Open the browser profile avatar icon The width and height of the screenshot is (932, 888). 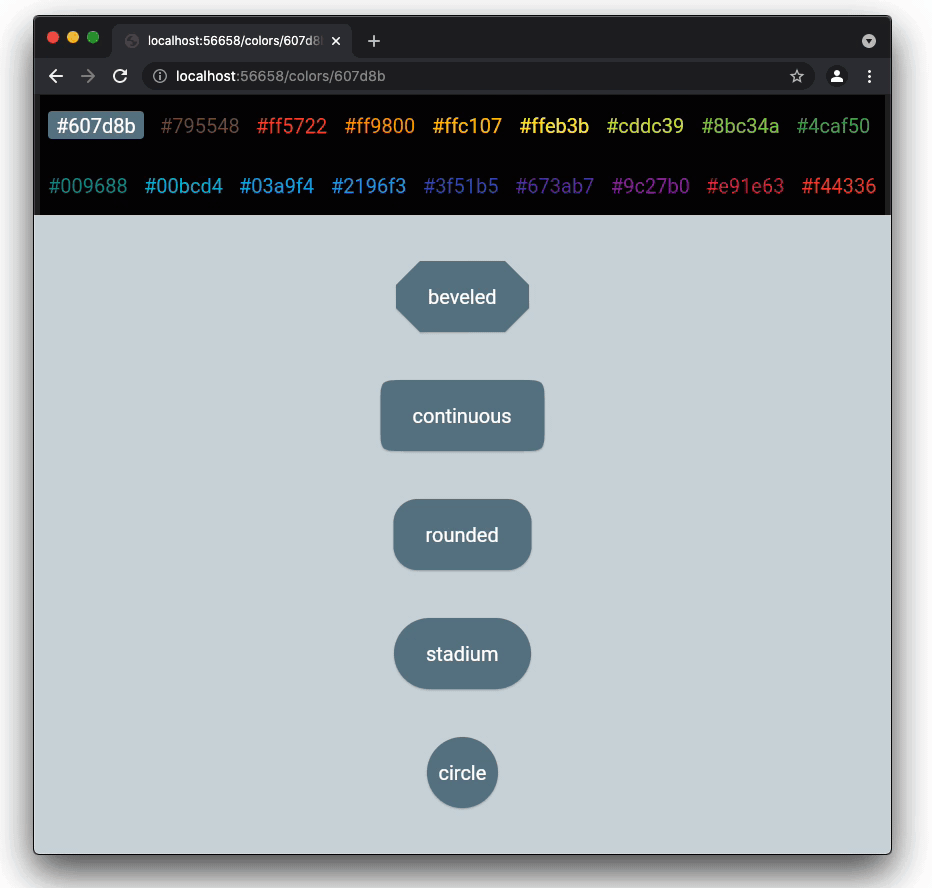pyautogui.click(x=836, y=76)
